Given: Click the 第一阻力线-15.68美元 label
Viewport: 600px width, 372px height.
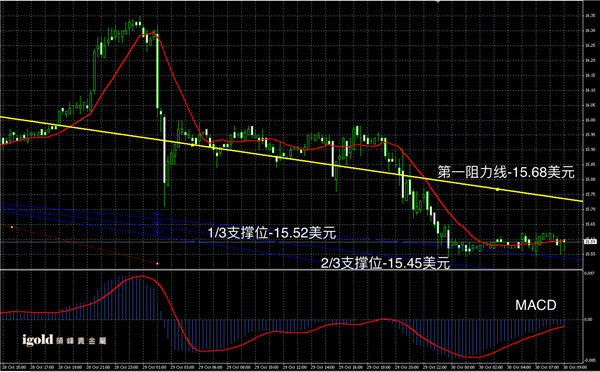Looking at the screenshot, I should 506,173.
